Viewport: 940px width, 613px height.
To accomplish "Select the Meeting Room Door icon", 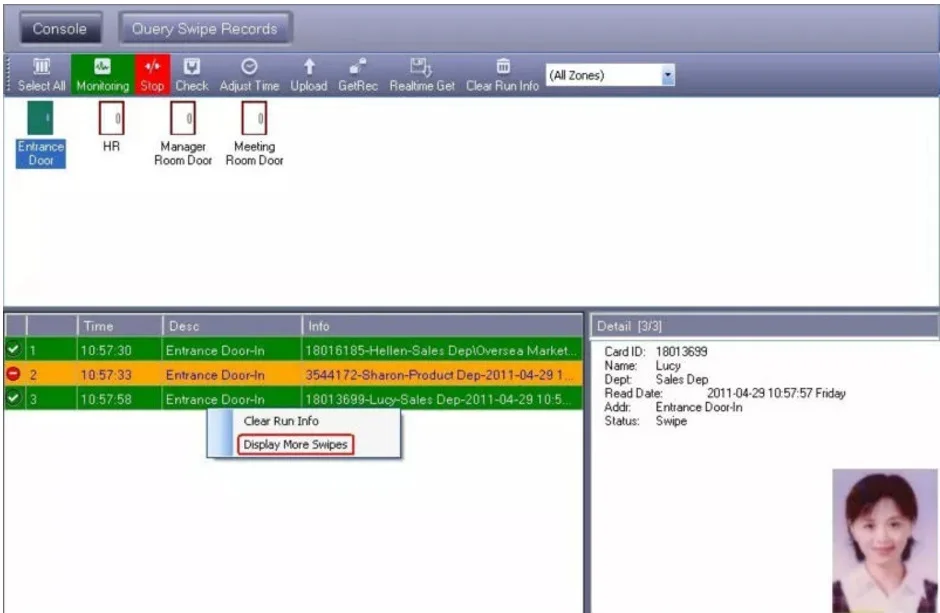I will pos(254,134).
